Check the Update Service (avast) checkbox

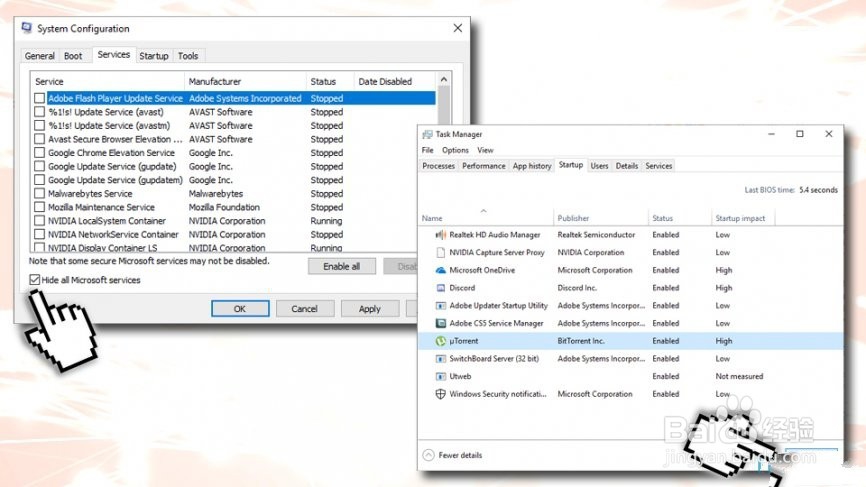click(39, 112)
